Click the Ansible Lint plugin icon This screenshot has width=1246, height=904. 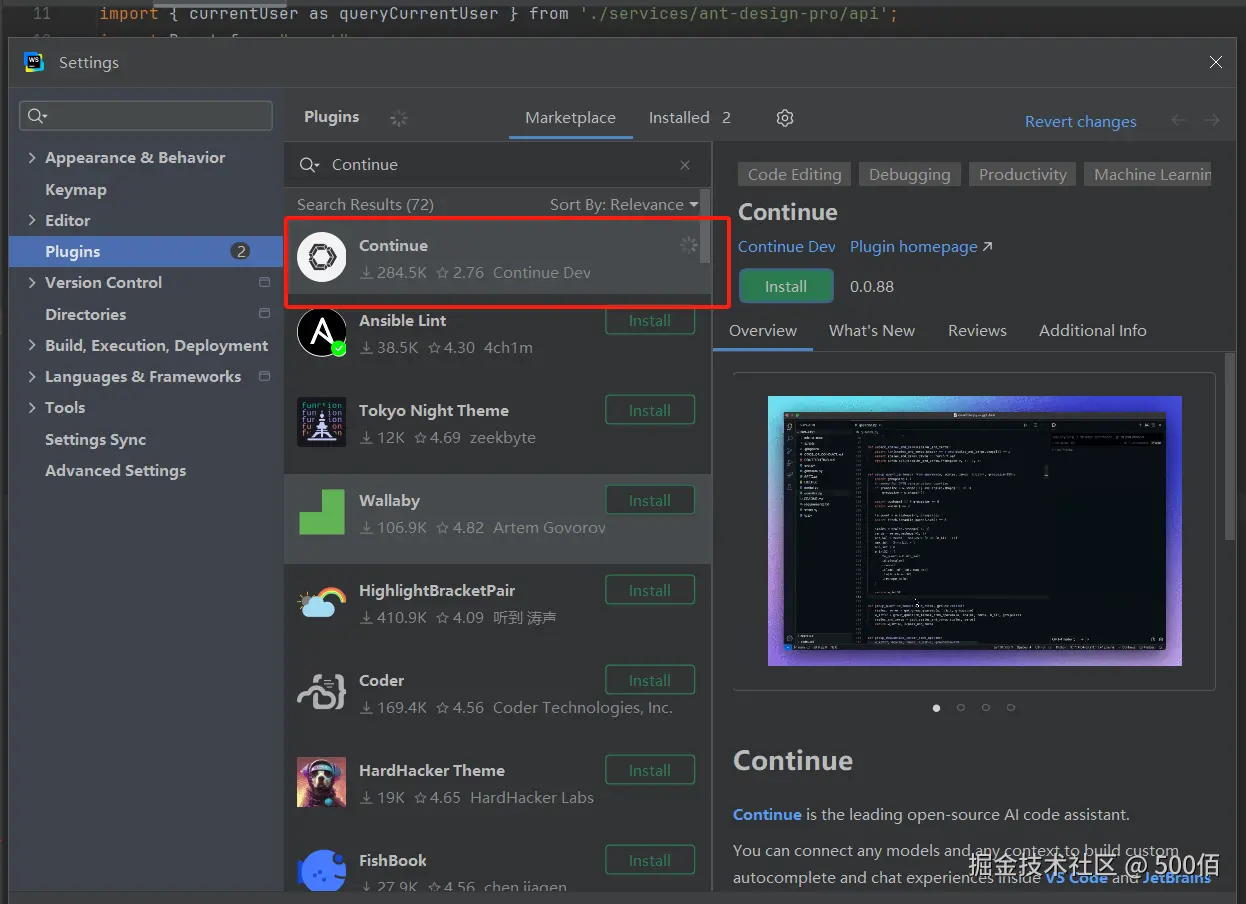pos(322,333)
